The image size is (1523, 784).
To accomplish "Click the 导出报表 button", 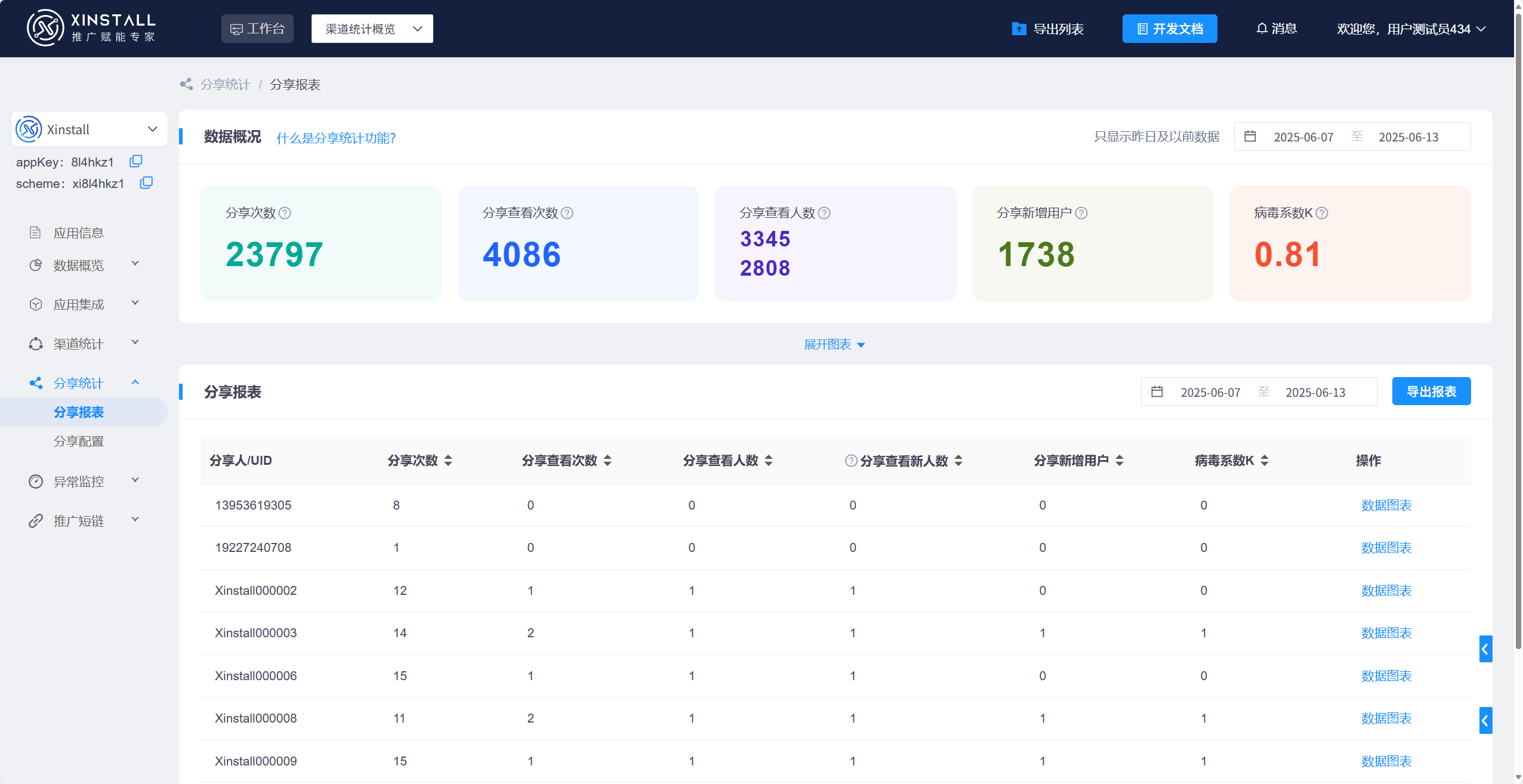I will (1431, 391).
